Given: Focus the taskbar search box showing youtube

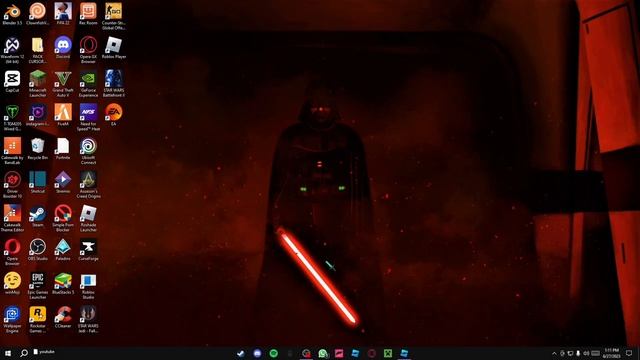Looking at the screenshot, I should tap(44, 352).
